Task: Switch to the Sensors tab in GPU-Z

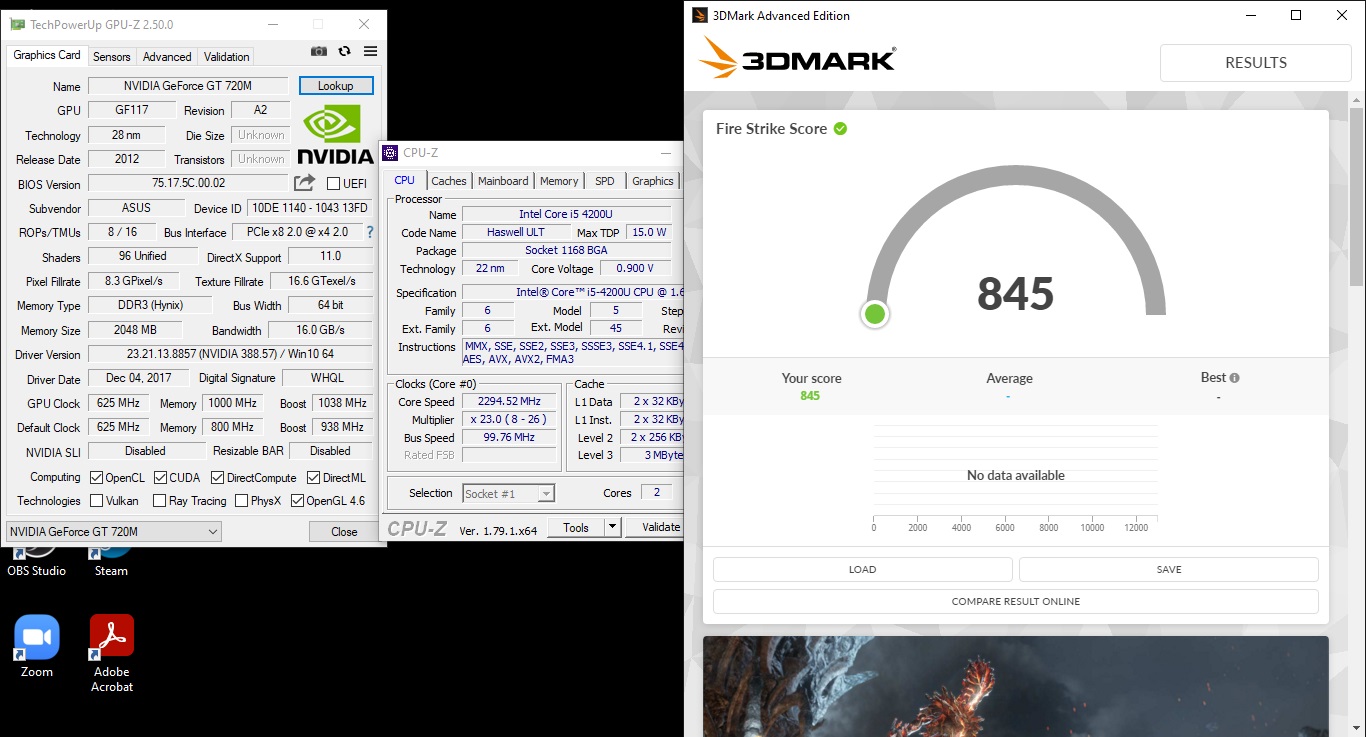Action: tap(112, 57)
